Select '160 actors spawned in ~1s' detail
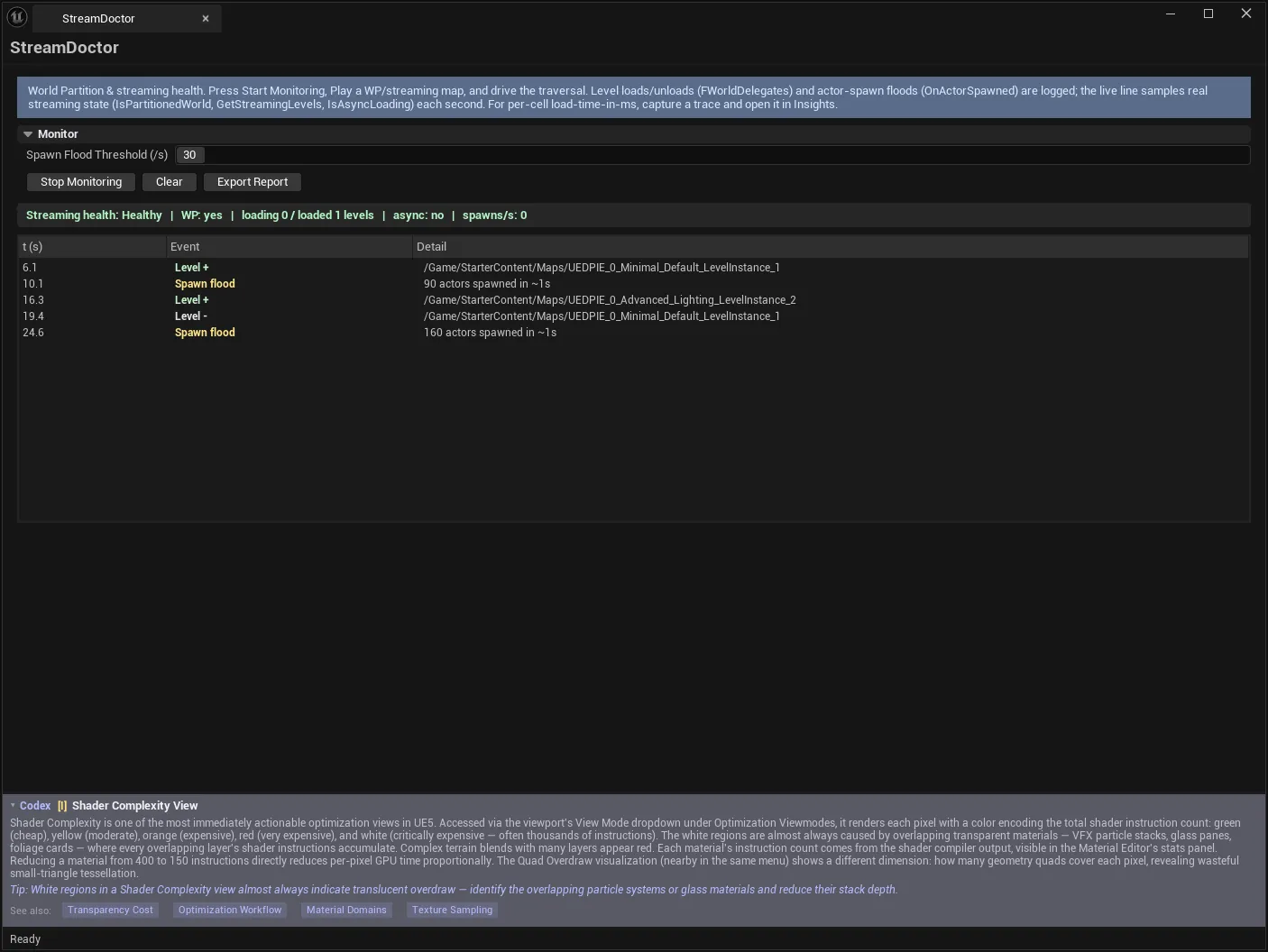This screenshot has height=952, width=1268. (490, 333)
